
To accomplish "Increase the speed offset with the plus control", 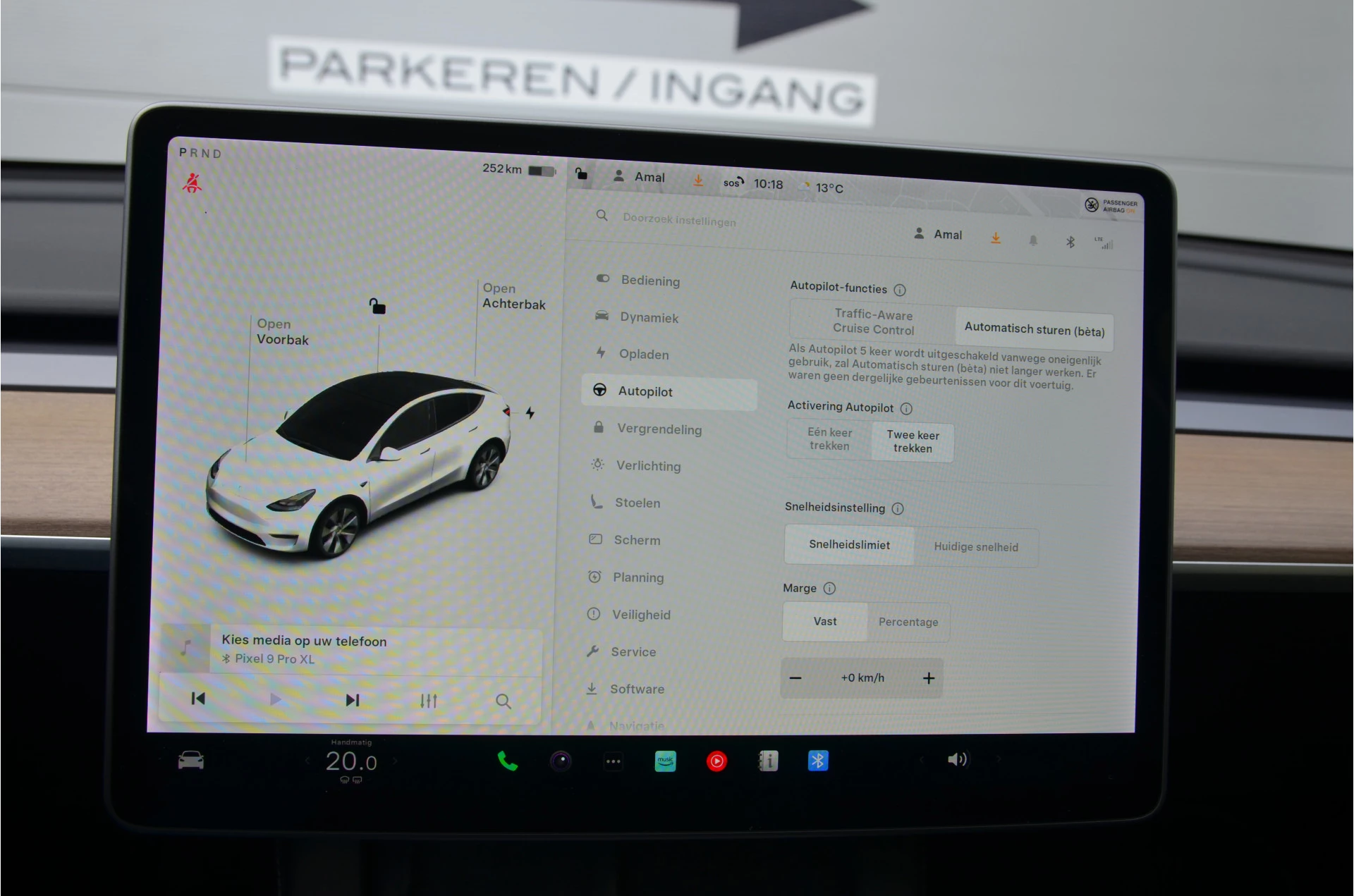I will (x=929, y=677).
